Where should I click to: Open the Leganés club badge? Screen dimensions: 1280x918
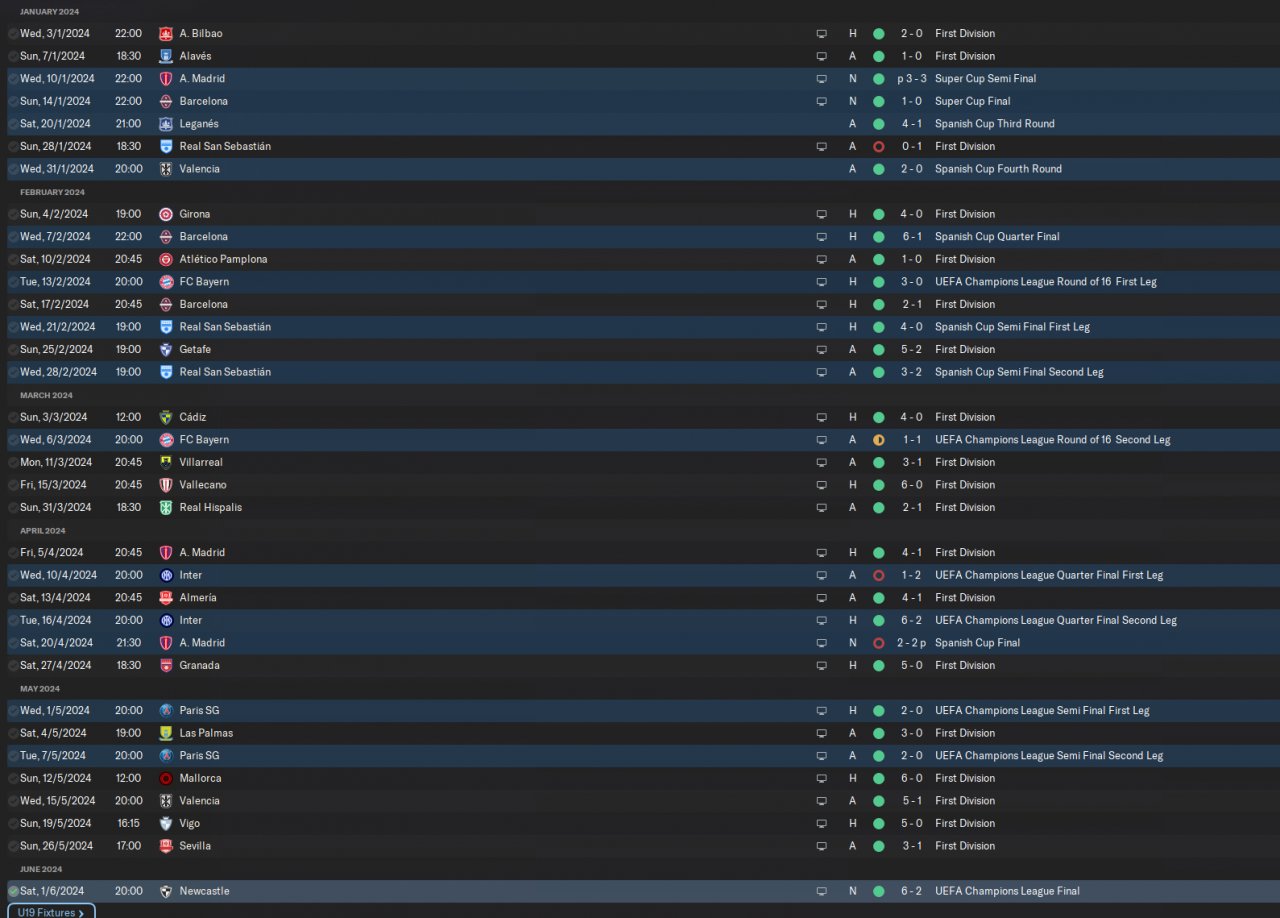(x=166, y=124)
